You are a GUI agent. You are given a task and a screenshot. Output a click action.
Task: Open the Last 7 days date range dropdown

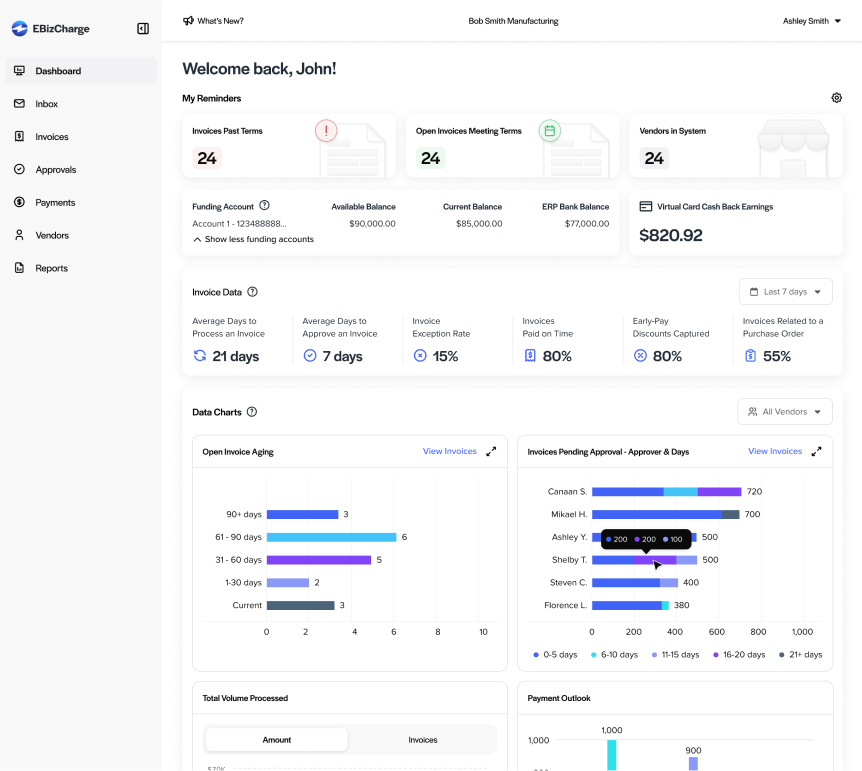(x=786, y=291)
